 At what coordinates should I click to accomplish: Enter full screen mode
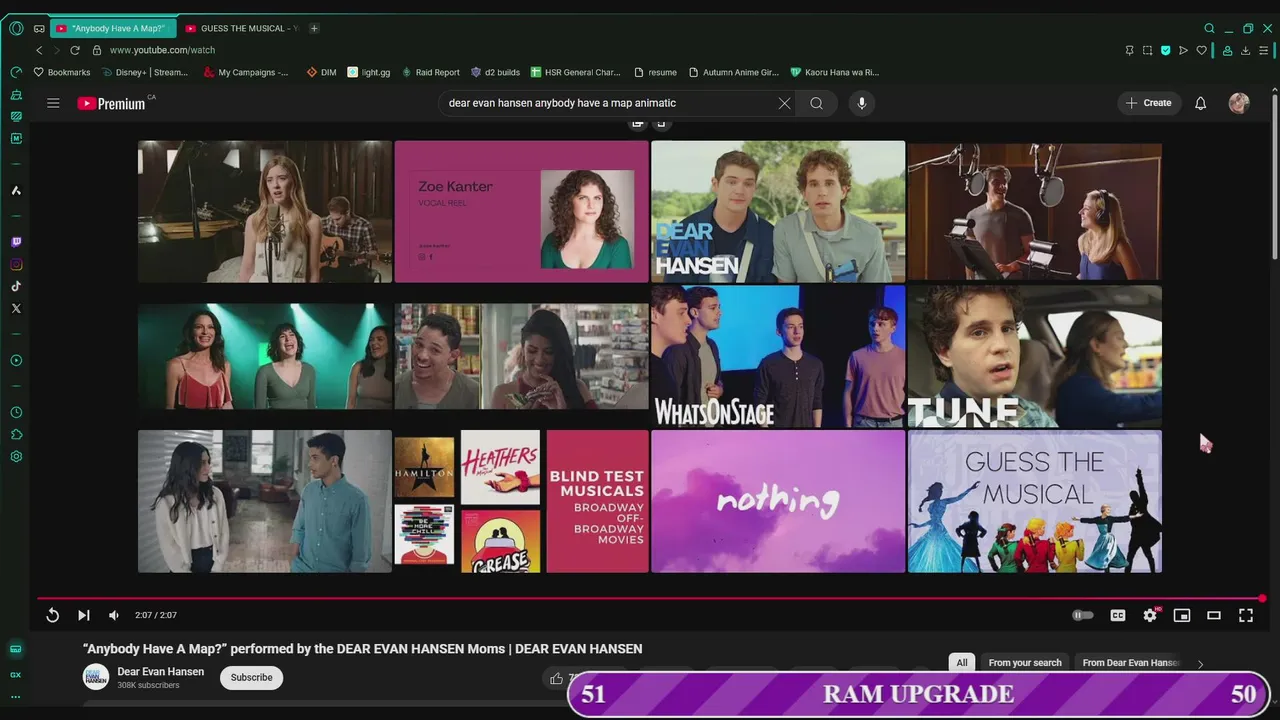[x=1246, y=615]
